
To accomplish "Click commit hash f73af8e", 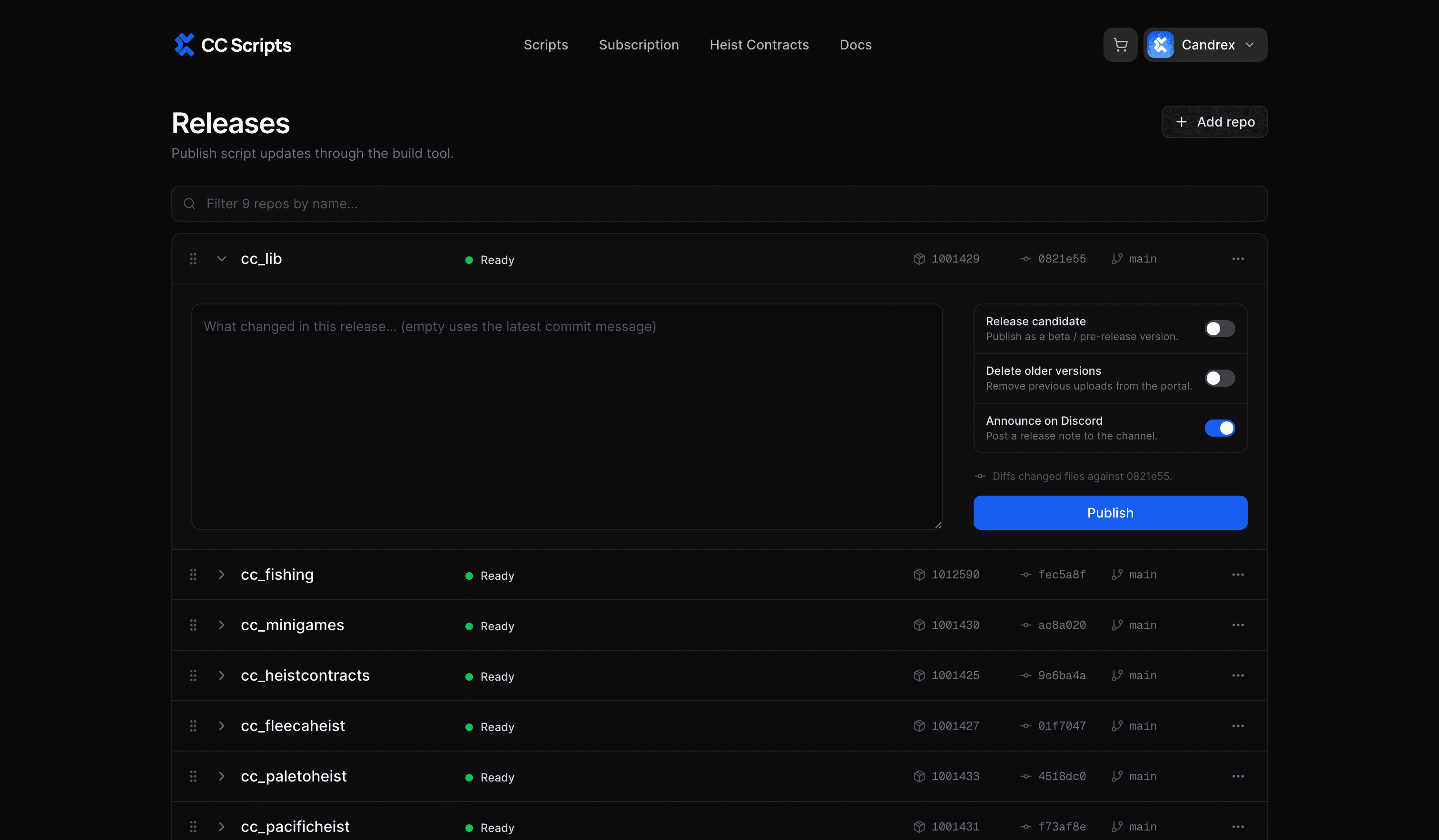I will tap(1062, 826).
